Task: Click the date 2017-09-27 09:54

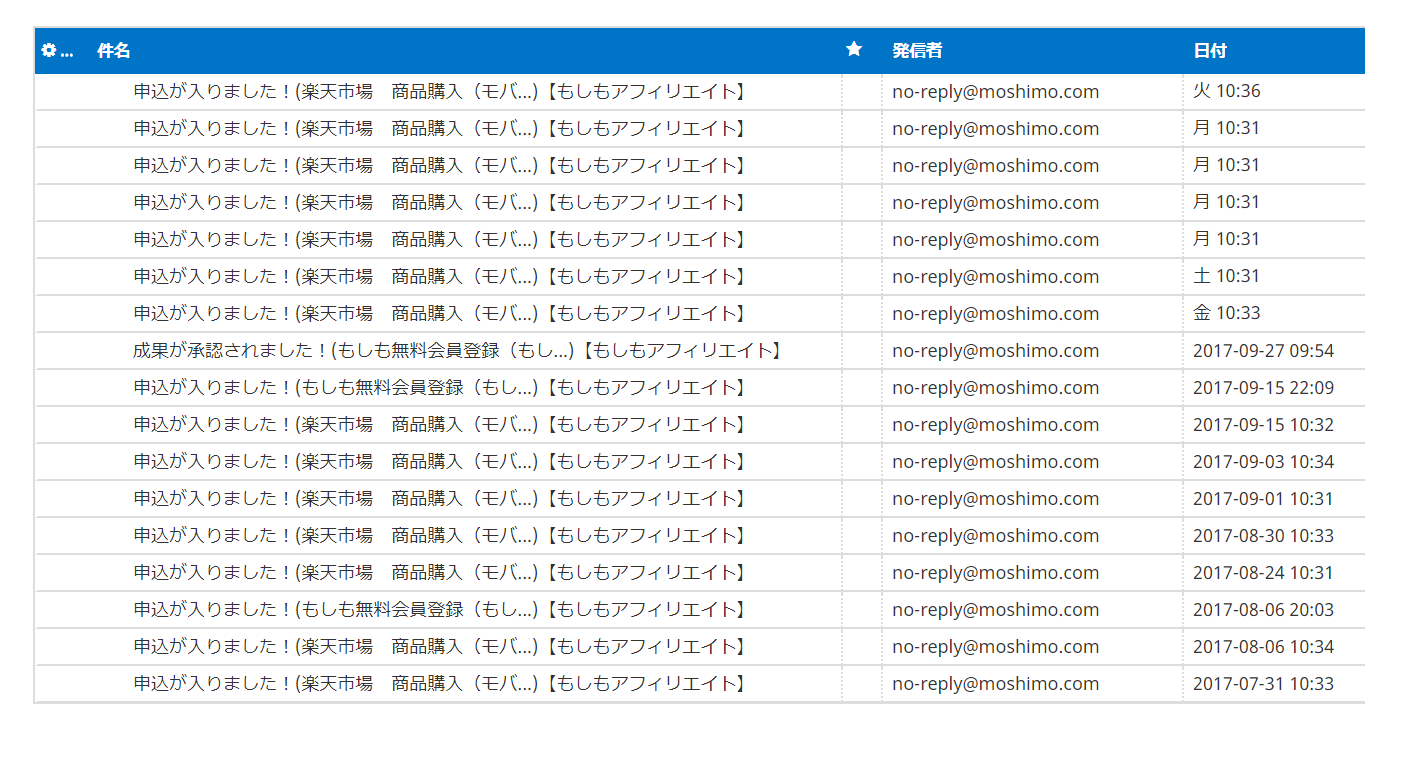Action: [x=1263, y=351]
